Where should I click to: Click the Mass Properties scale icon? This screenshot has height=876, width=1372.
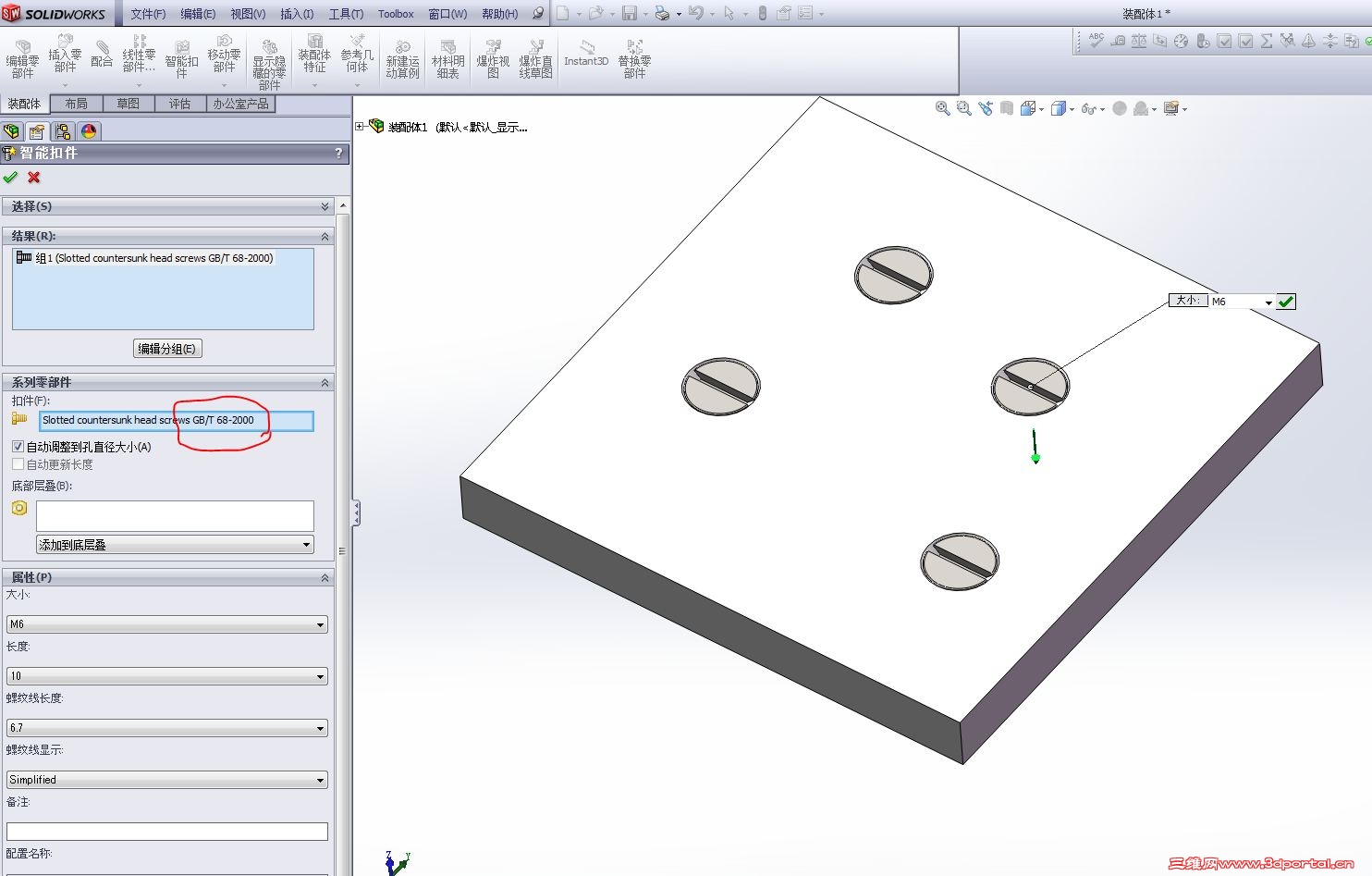tap(1139, 41)
